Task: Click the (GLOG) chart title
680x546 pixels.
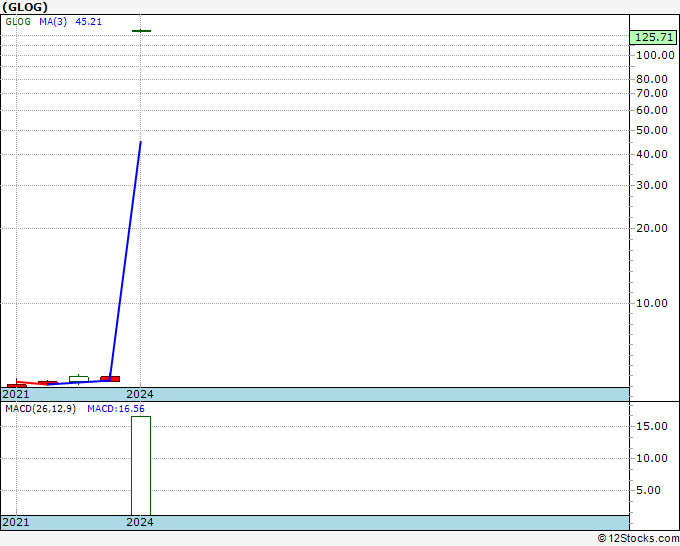Action: tap(25, 7)
